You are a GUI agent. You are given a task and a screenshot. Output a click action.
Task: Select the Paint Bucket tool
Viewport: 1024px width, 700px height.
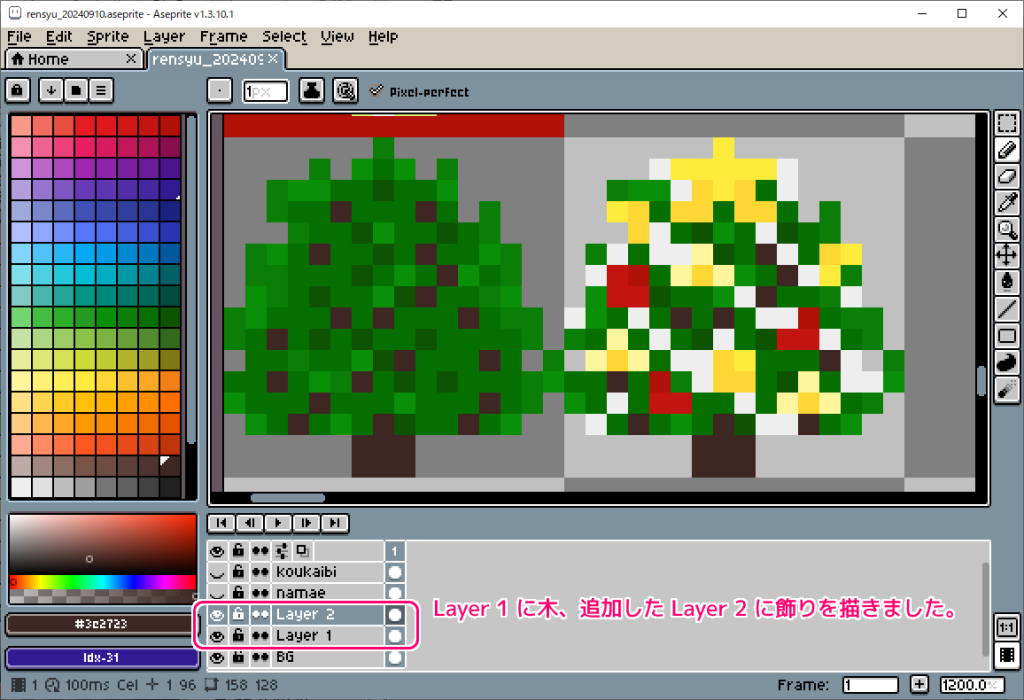coord(1007,283)
